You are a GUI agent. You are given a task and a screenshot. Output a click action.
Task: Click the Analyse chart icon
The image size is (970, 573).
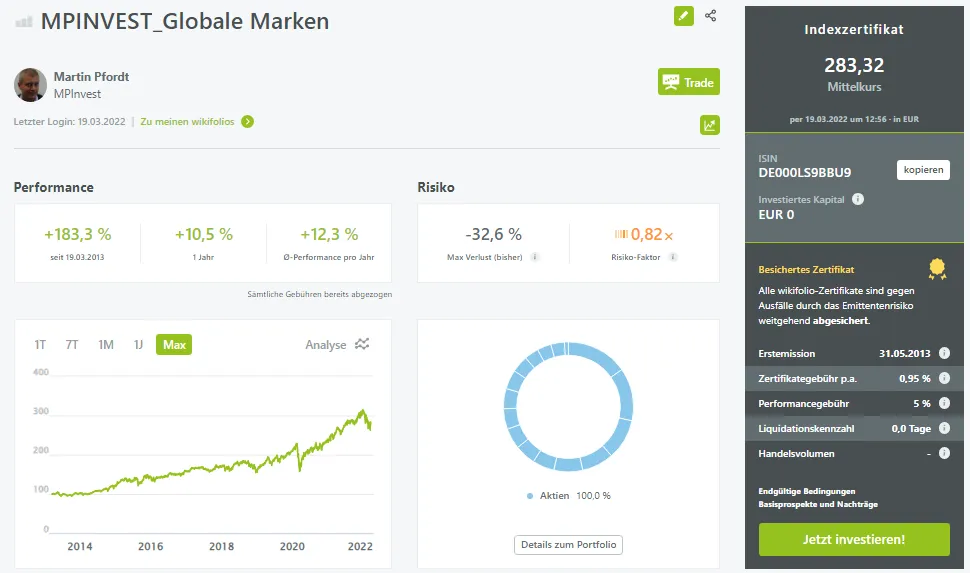pos(362,344)
